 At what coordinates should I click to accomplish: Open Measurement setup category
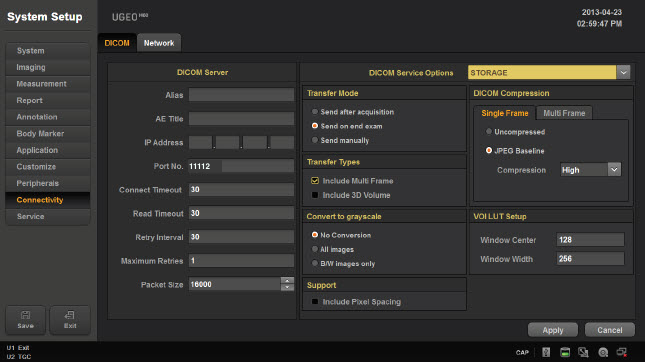click(x=48, y=84)
